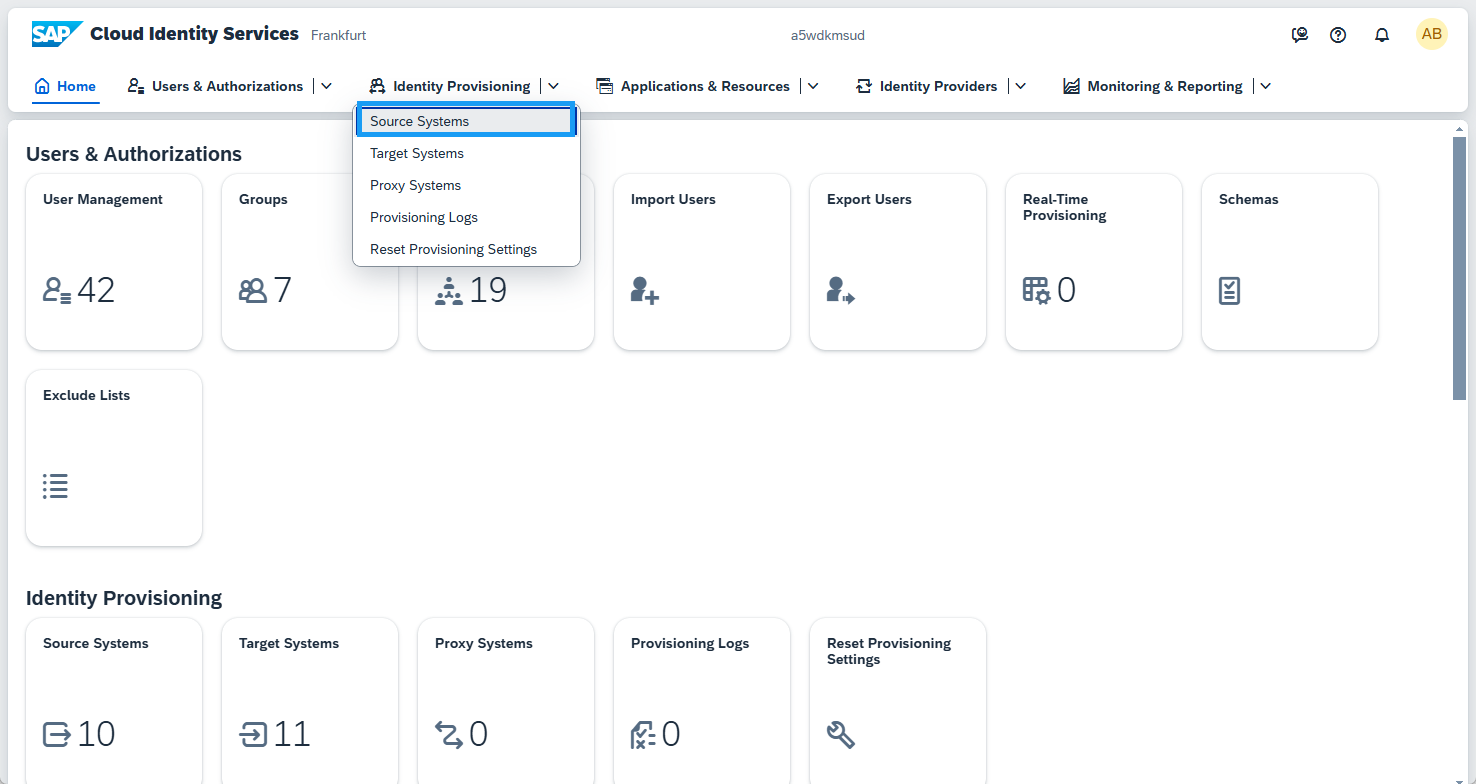Click the user count 42
1476x784 pixels.
tap(96, 290)
